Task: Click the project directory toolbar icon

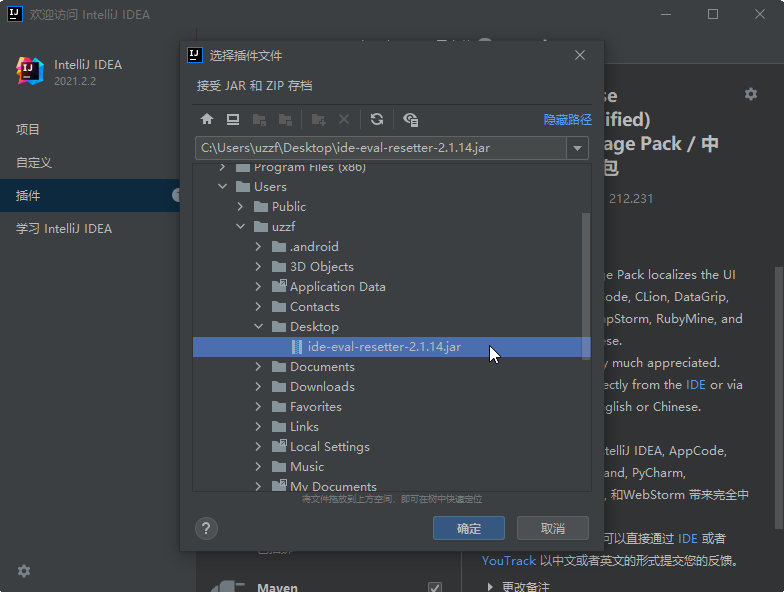Action: pos(259,120)
